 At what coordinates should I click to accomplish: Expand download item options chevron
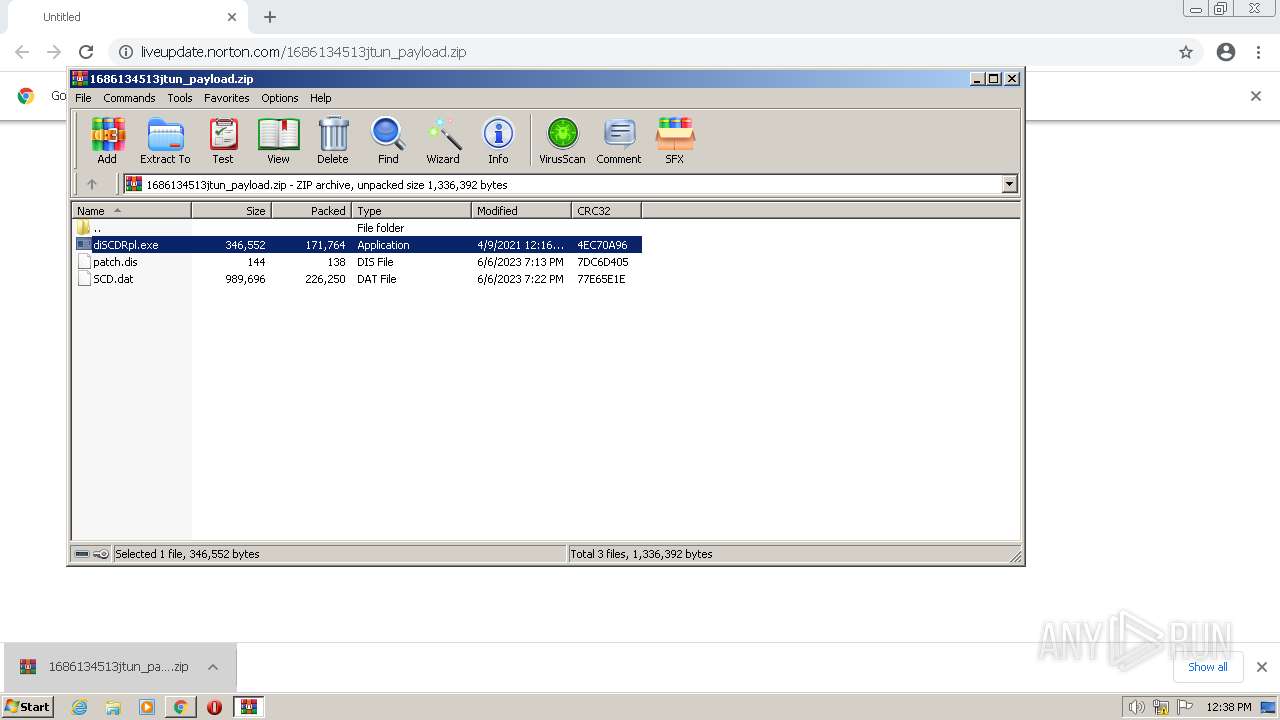213,667
